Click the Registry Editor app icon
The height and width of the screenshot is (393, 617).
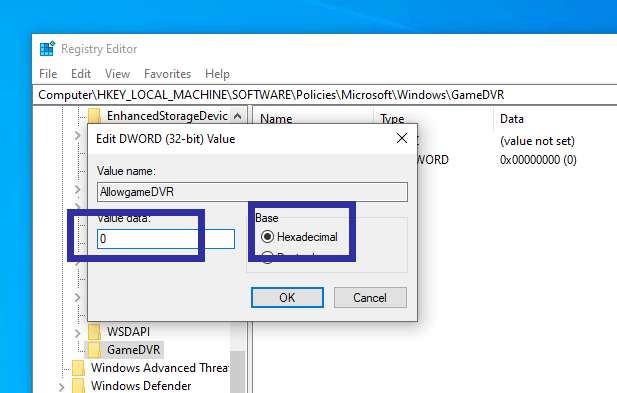coord(47,49)
